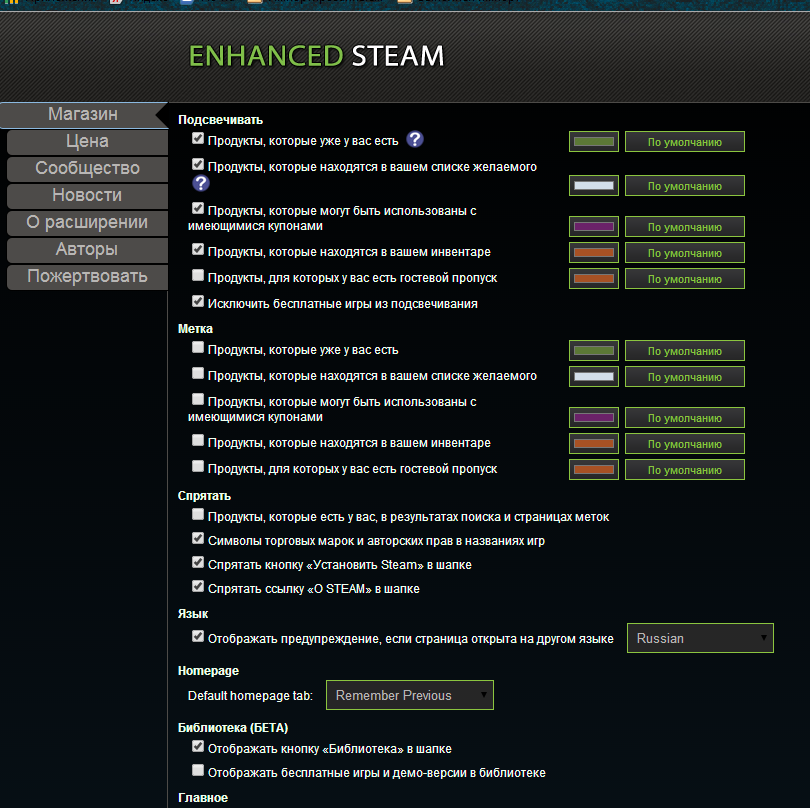Viewport: 810px width, 808px height.
Task: Toggle 'Спрятать ссылку «О STEAM»' checkbox
Action: [198, 586]
